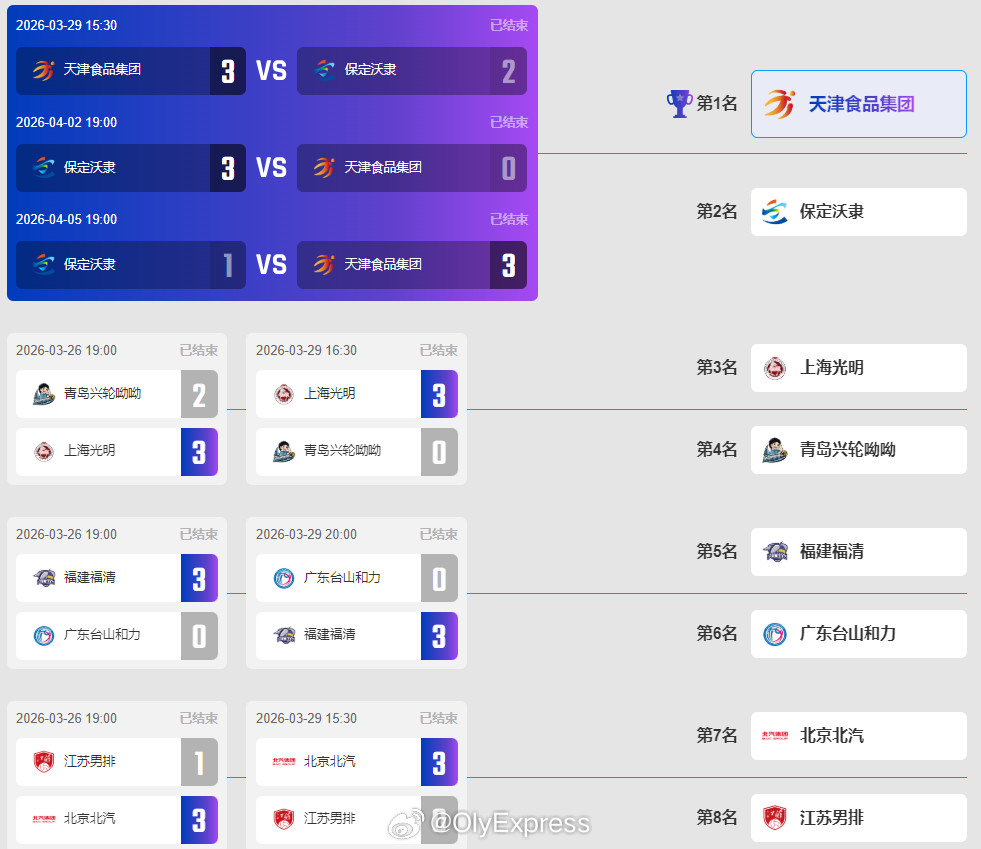The height and width of the screenshot is (849, 981).
Task: Select the highlighted 天津食品集团 champion card
Action: point(858,104)
